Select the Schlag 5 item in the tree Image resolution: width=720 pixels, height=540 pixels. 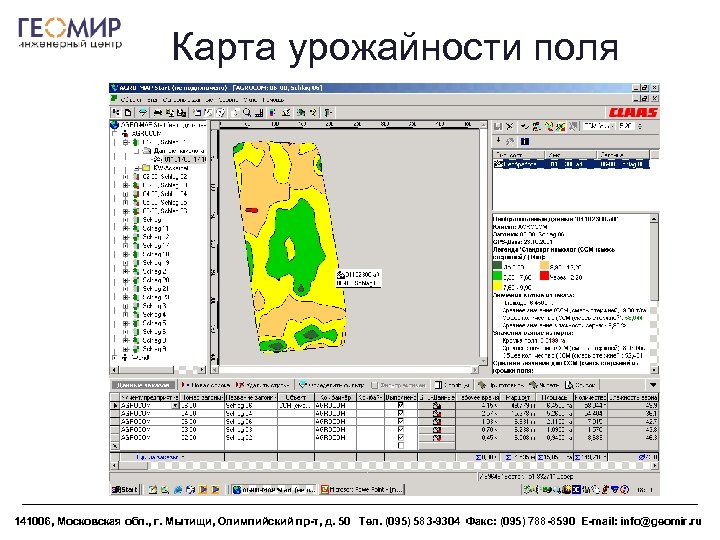pos(154,323)
